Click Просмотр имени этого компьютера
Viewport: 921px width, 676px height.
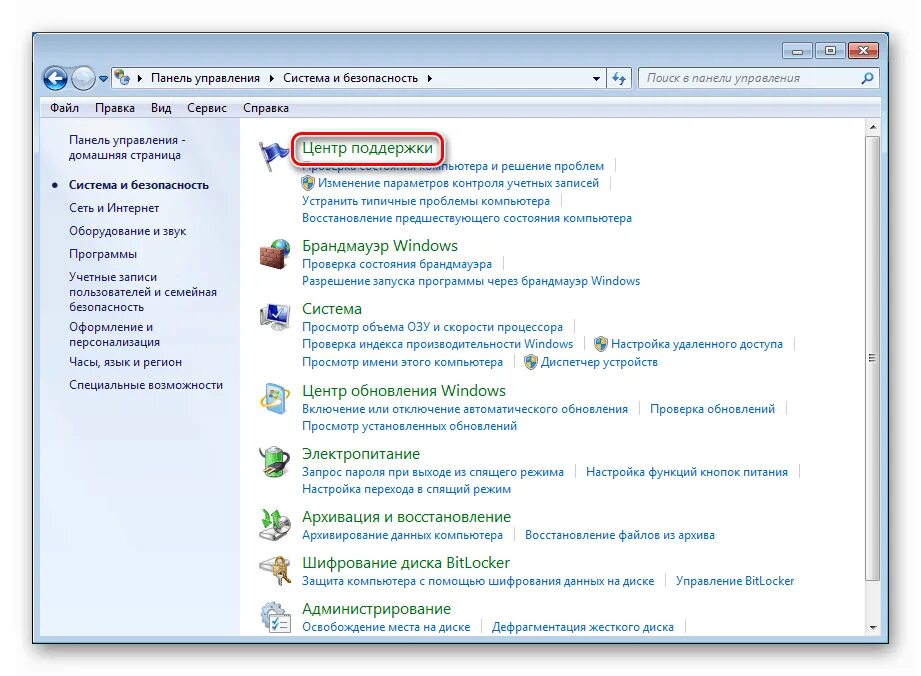click(x=402, y=362)
